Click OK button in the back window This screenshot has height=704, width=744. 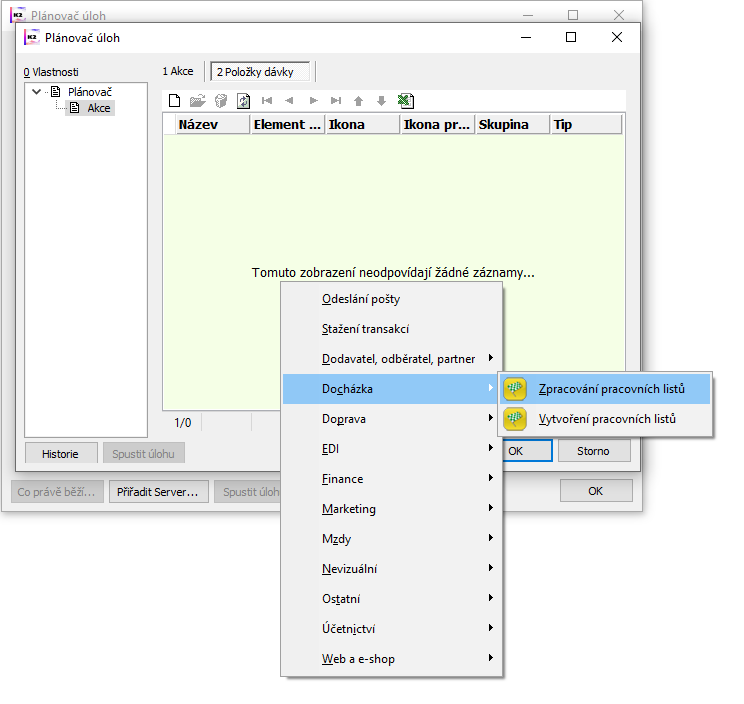pos(596,491)
